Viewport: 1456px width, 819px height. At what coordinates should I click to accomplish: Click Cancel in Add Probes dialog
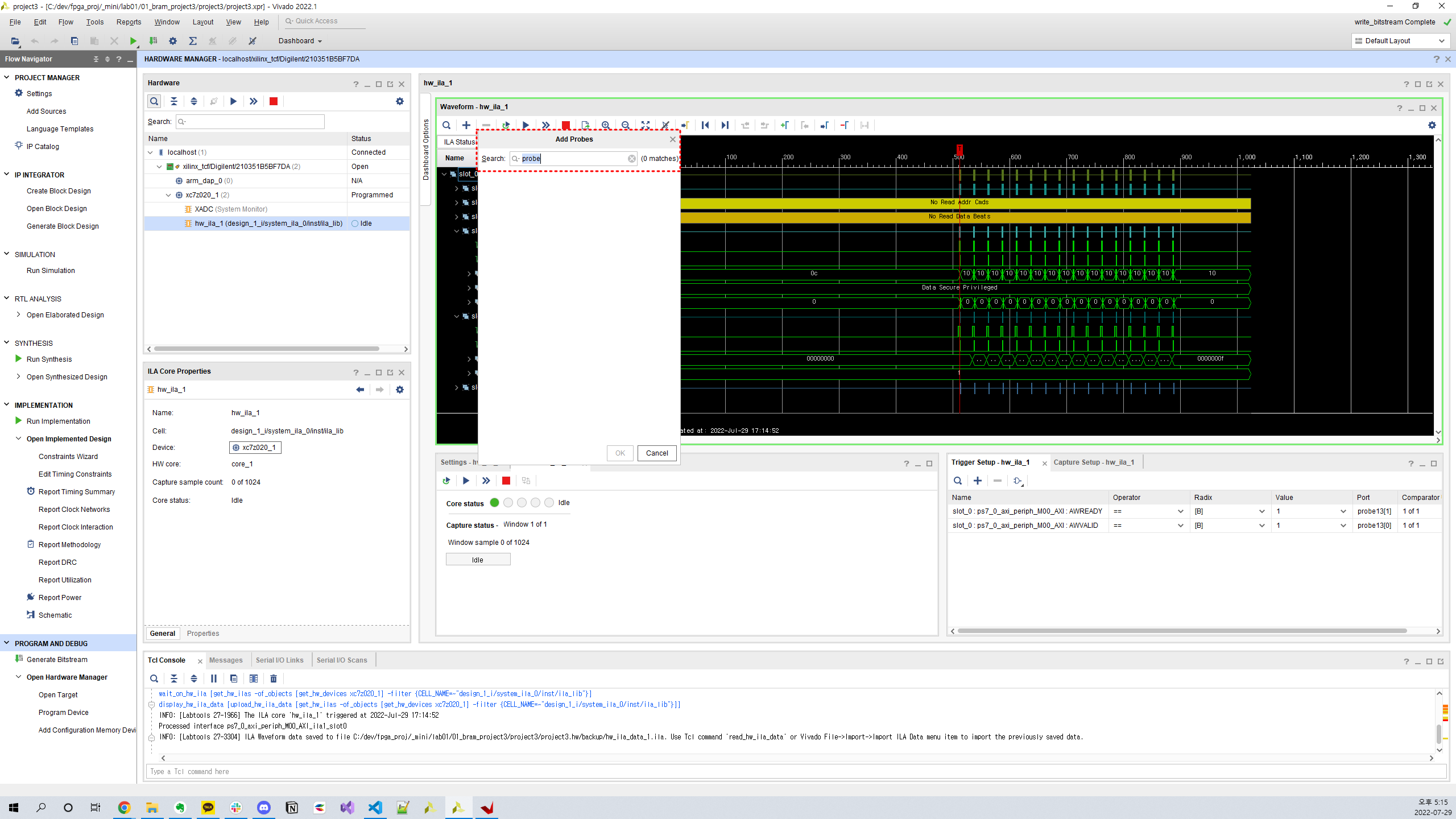pos(657,453)
